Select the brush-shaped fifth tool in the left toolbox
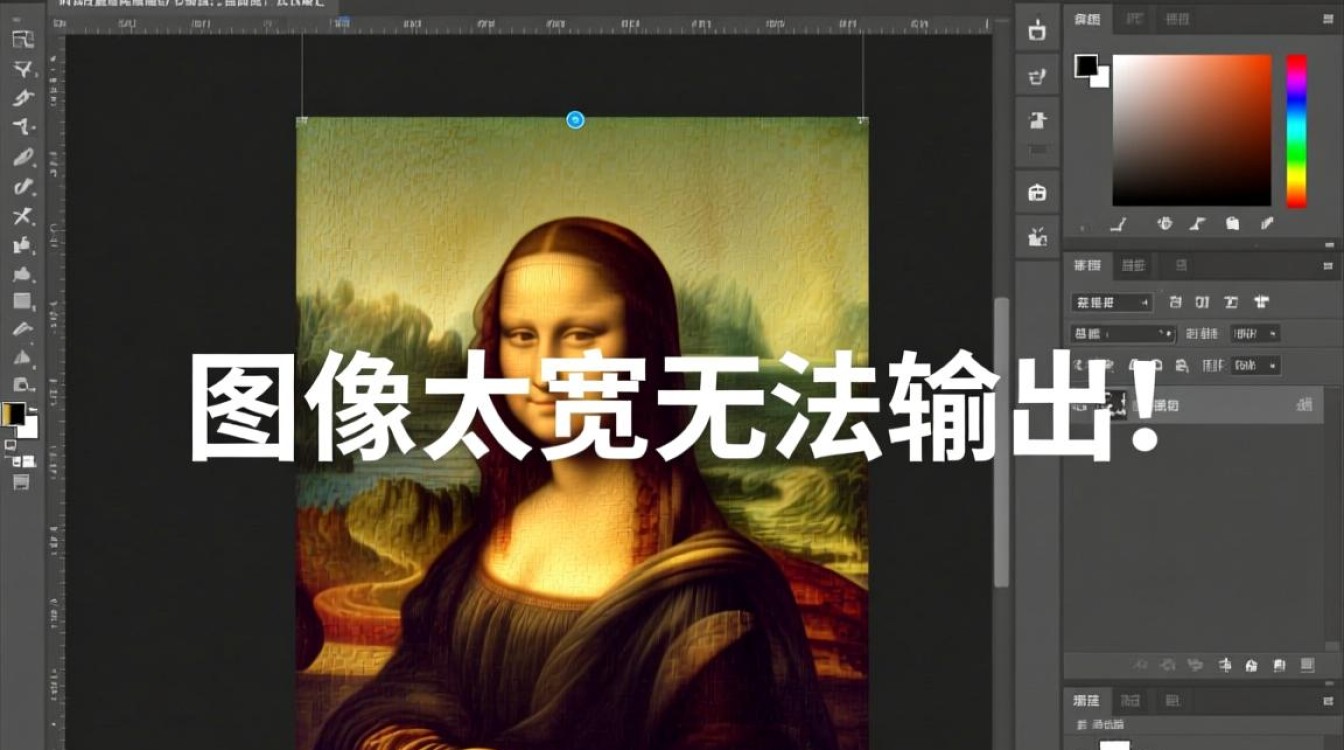Viewport: 1344px width, 750px height. pyautogui.click(x=22, y=157)
